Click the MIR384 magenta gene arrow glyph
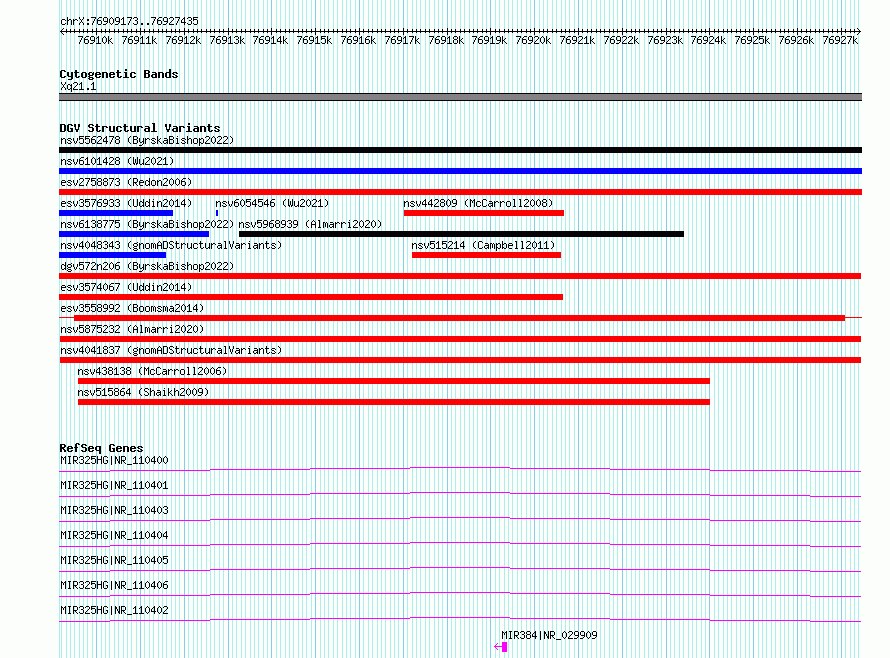Image resolution: width=890 pixels, height=658 pixels. pos(501,647)
